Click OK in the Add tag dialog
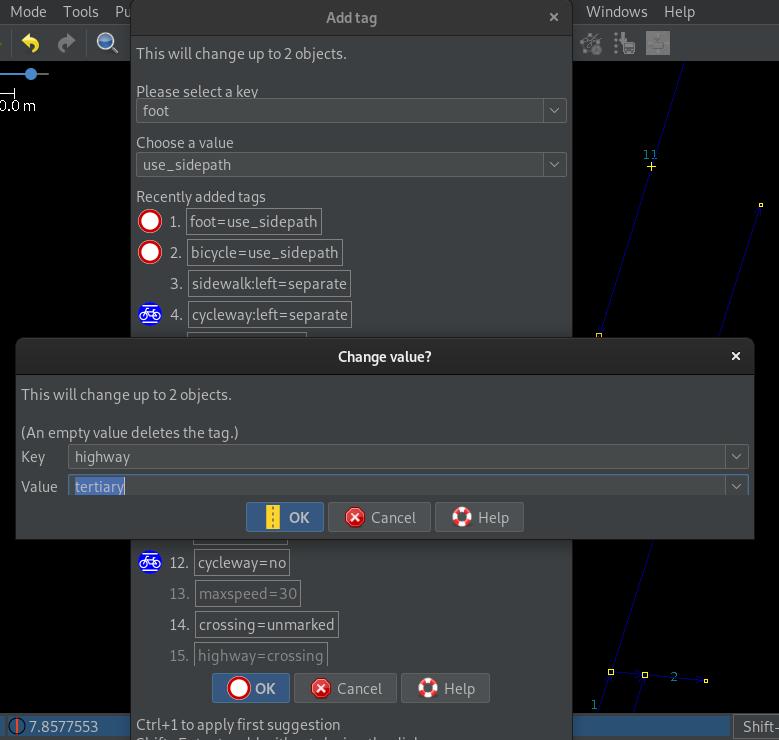The image size is (779, 740). coord(251,688)
